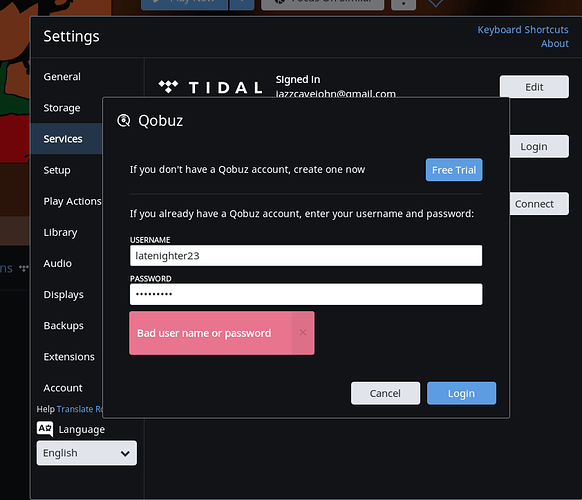
Task: Click the Free Trial button
Action: click(454, 170)
